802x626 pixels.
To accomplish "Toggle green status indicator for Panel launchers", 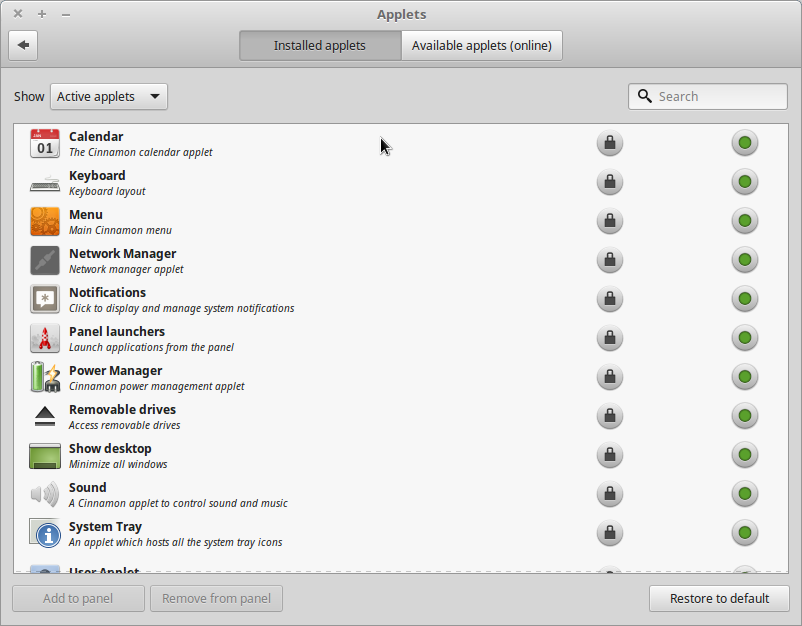I will pos(745,338).
